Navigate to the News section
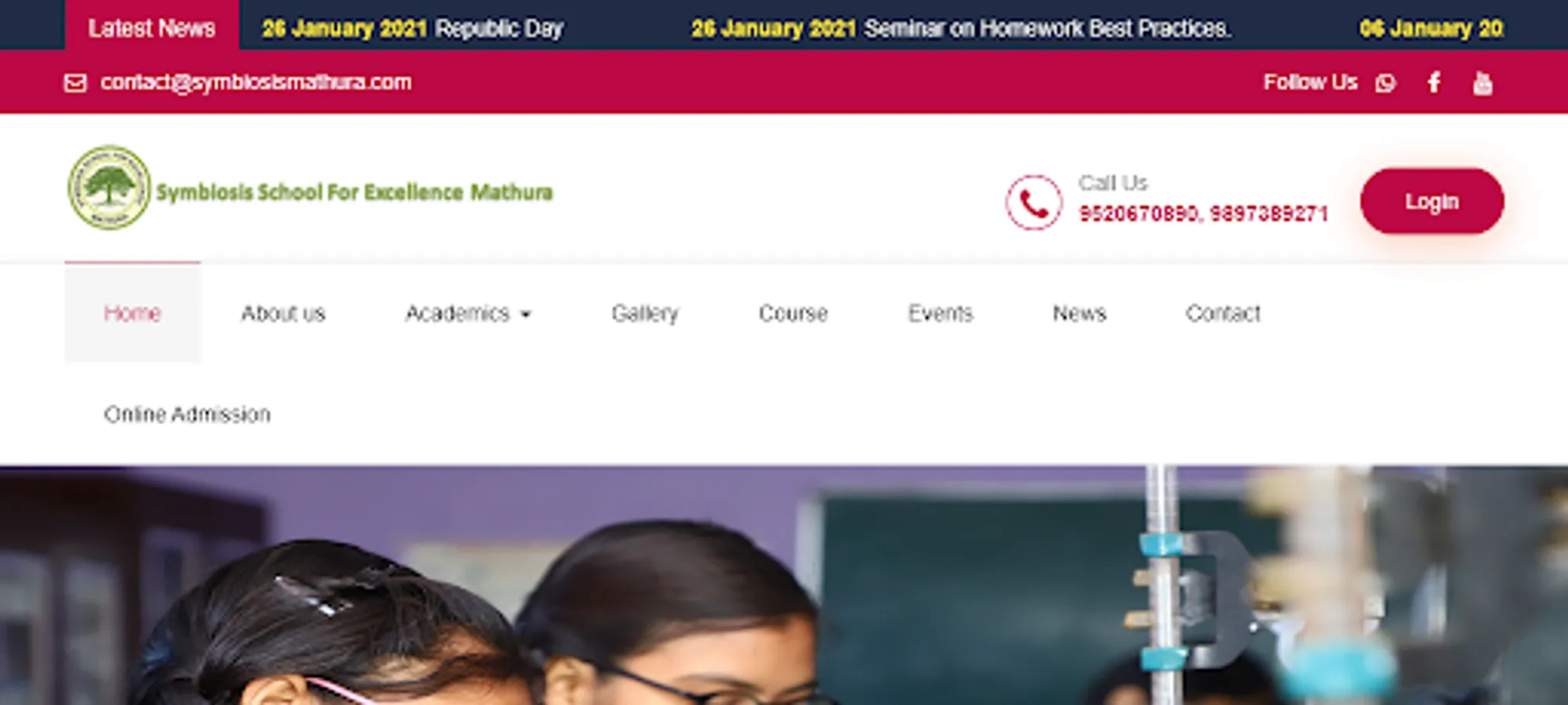1568x705 pixels. 1079,313
